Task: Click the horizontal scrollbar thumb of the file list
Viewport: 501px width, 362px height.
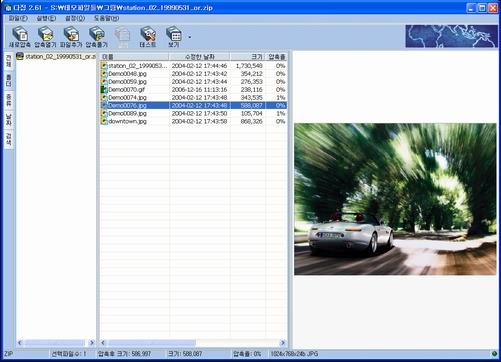Action: tap(152, 343)
